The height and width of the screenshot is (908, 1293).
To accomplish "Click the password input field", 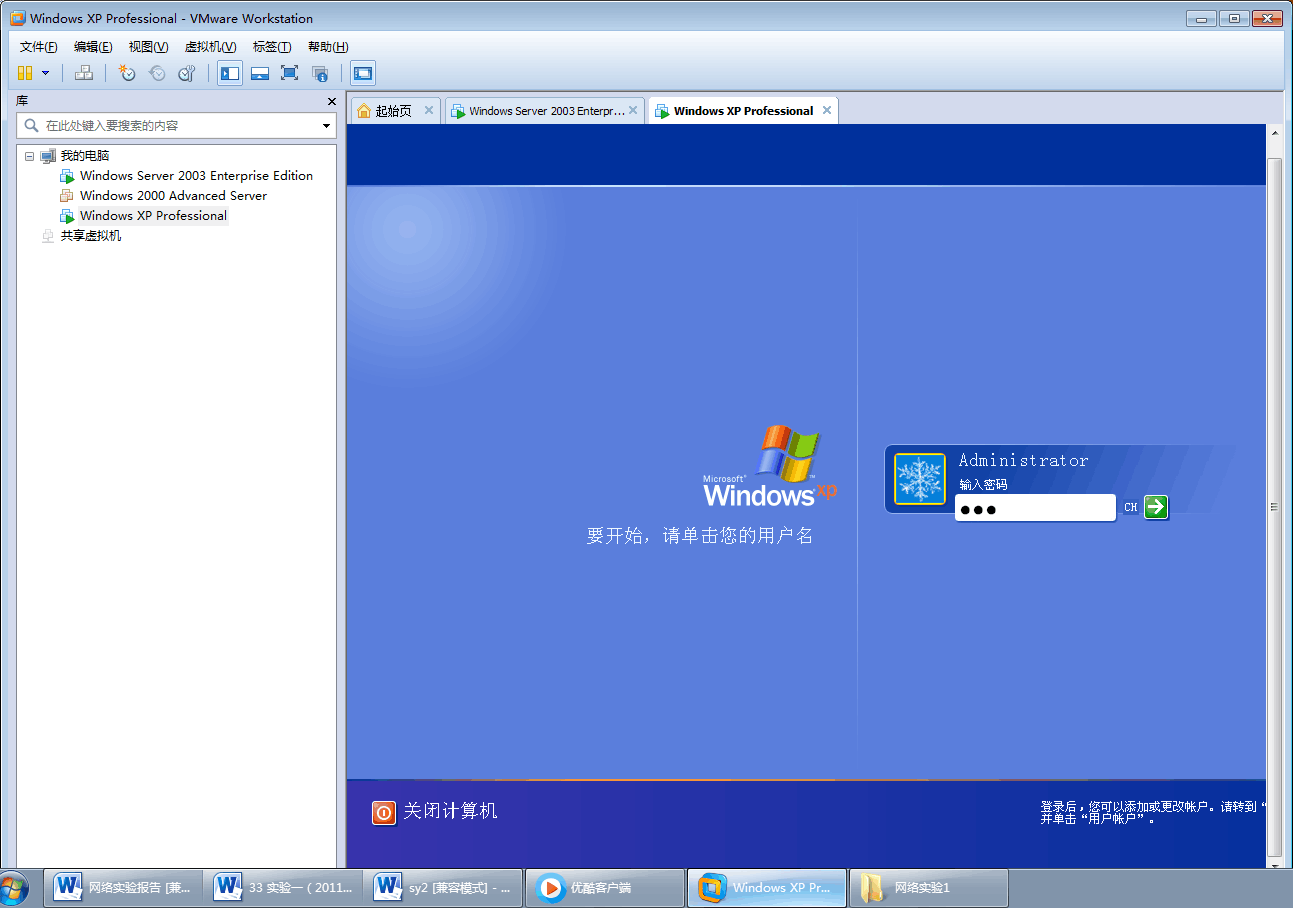I will point(1035,508).
